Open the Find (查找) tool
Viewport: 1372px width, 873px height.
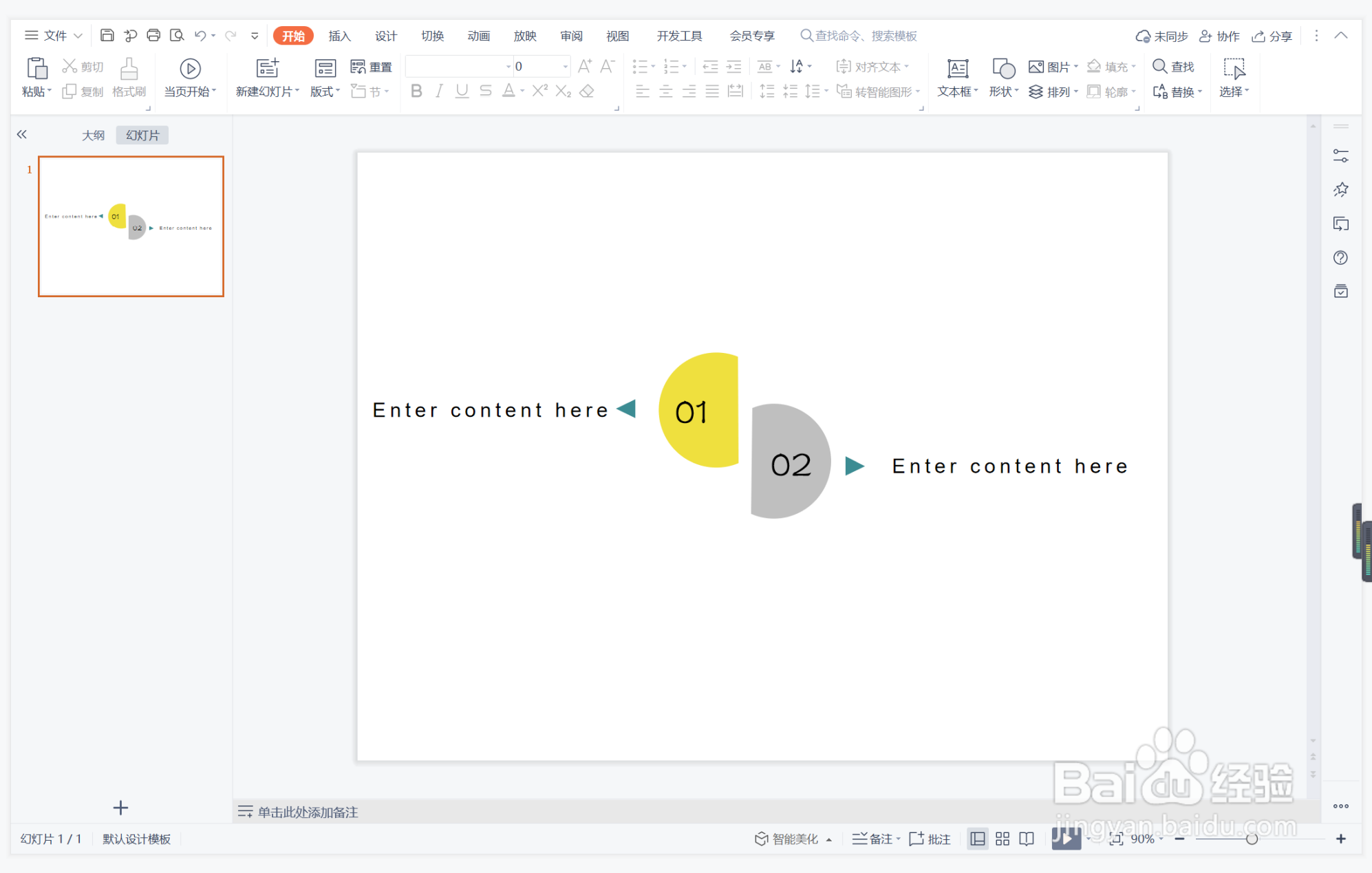click(x=1173, y=66)
